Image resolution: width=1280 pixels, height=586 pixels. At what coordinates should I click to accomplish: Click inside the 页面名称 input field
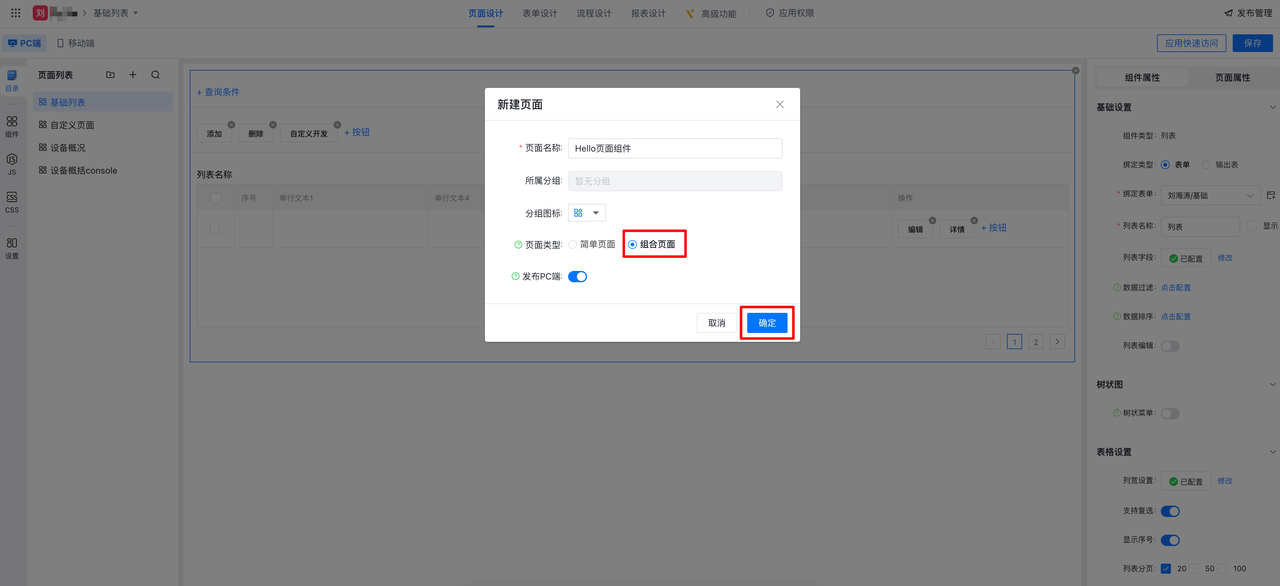click(674, 147)
